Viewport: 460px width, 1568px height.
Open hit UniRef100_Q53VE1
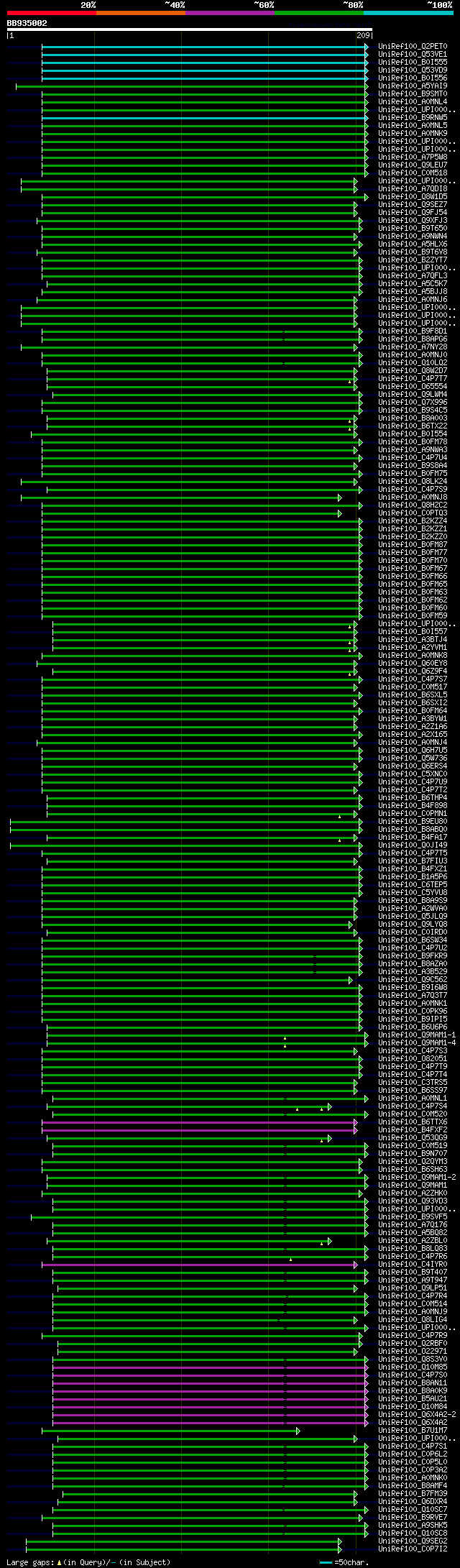coord(413,55)
